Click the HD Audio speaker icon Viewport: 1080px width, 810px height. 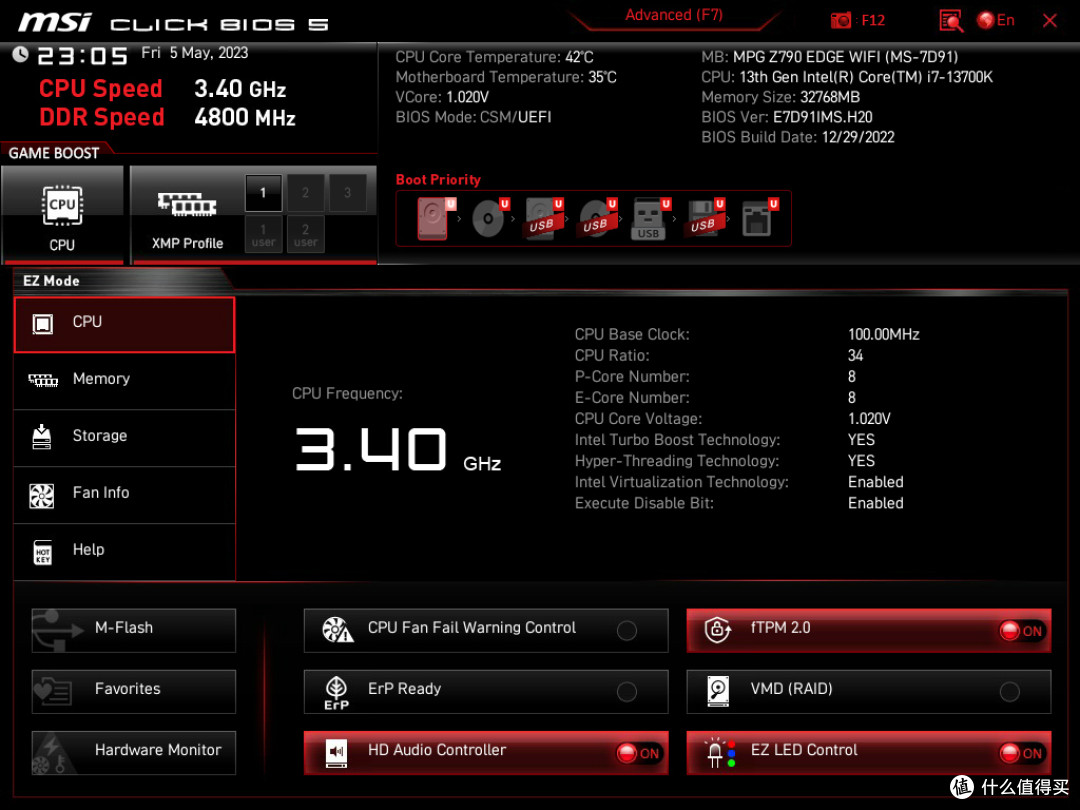[337, 753]
